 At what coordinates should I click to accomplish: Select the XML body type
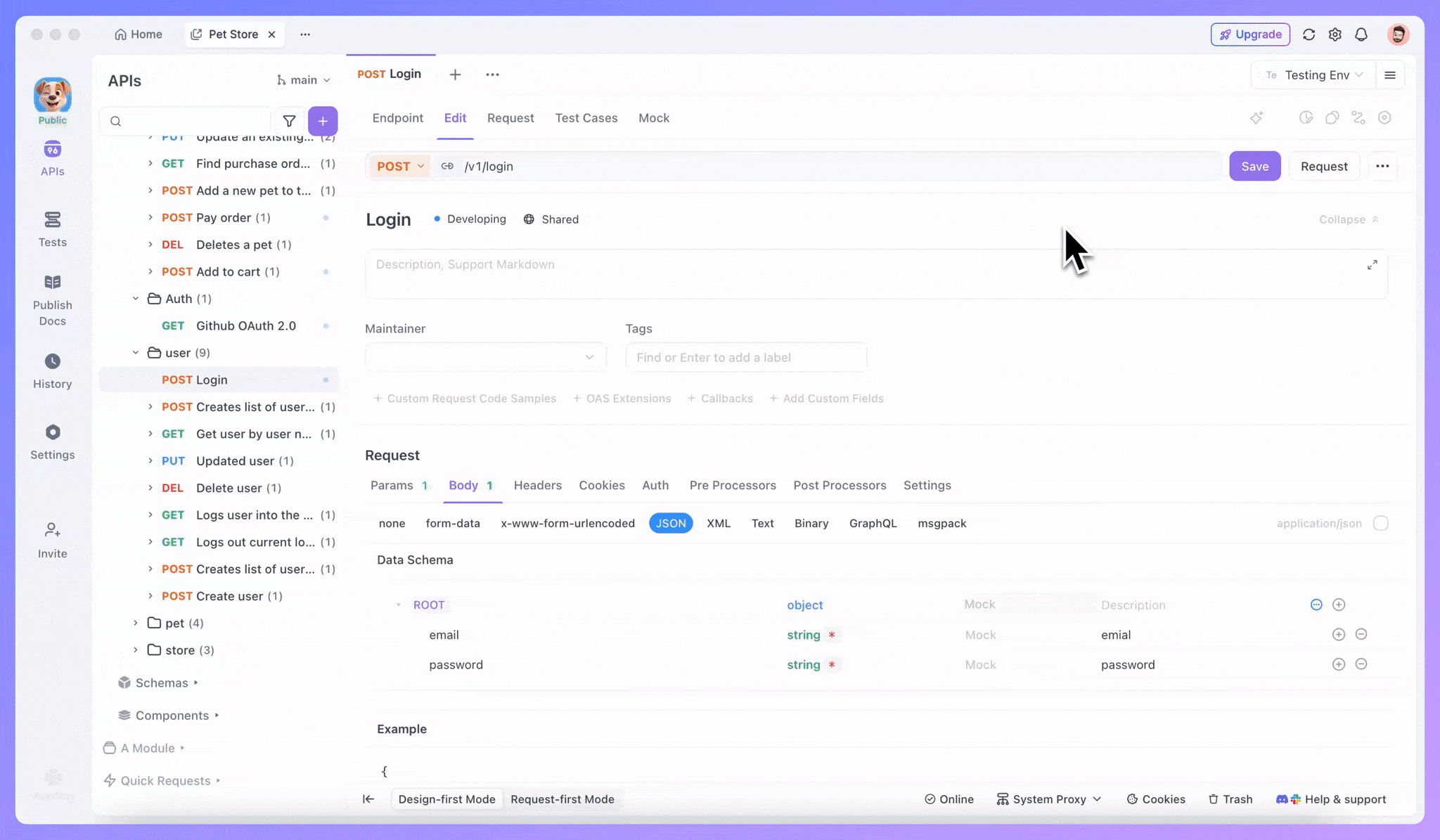[x=719, y=523]
